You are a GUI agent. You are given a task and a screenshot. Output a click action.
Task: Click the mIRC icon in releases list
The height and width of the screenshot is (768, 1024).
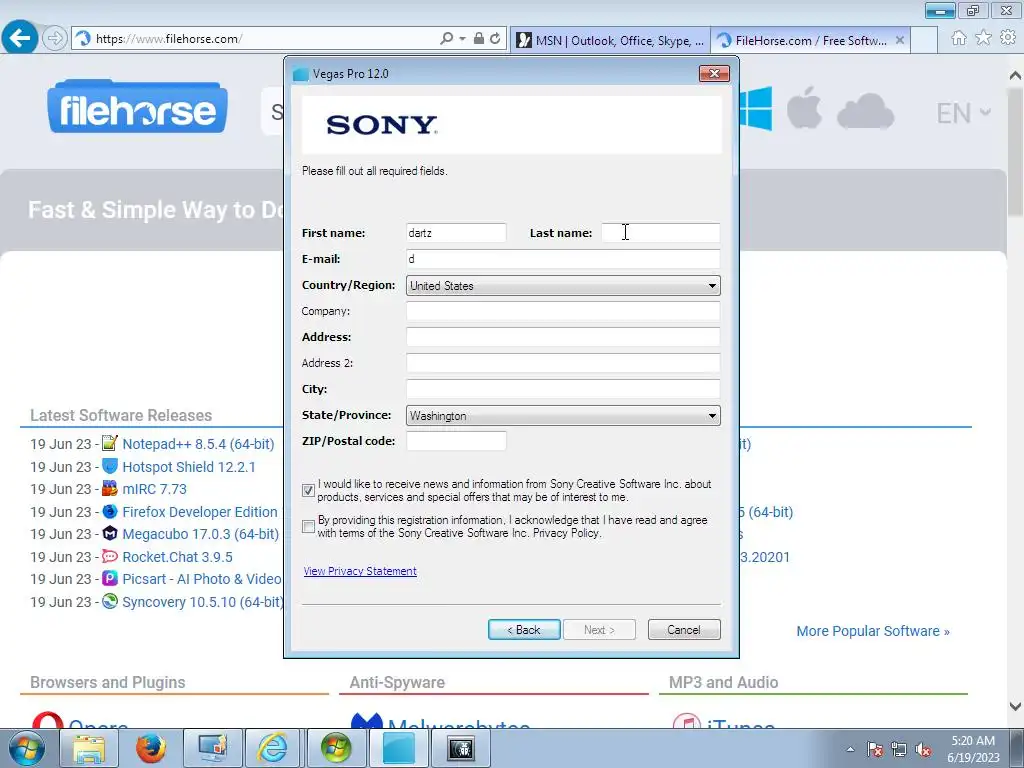click(x=110, y=488)
